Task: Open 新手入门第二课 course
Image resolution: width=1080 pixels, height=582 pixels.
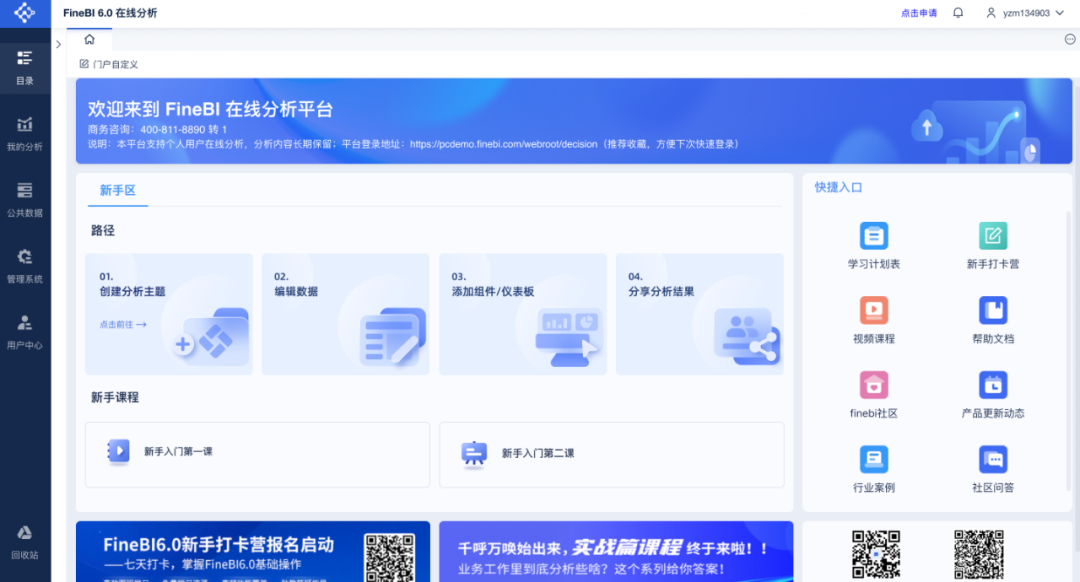Action: (612, 455)
